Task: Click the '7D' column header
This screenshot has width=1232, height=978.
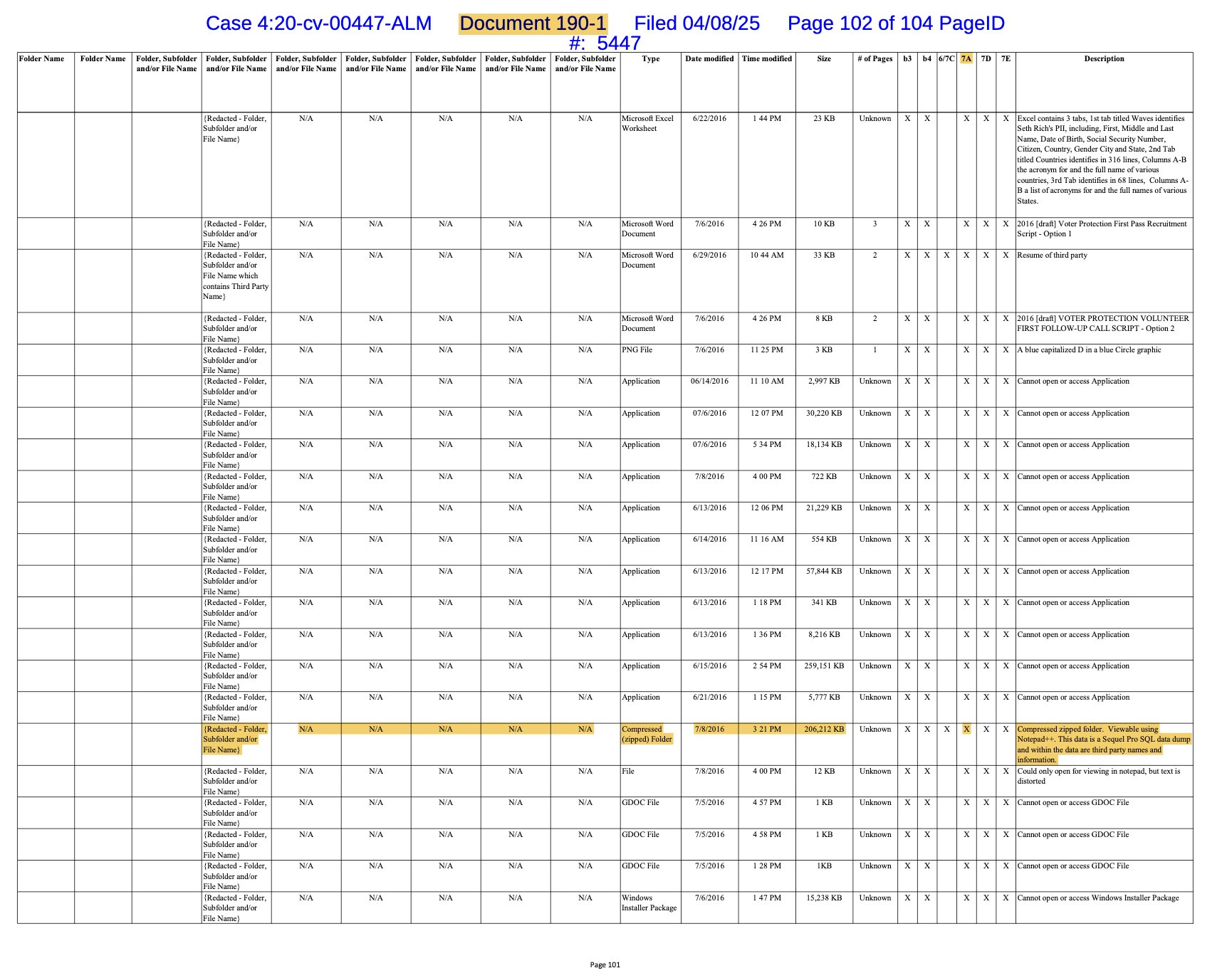Action: (x=986, y=59)
